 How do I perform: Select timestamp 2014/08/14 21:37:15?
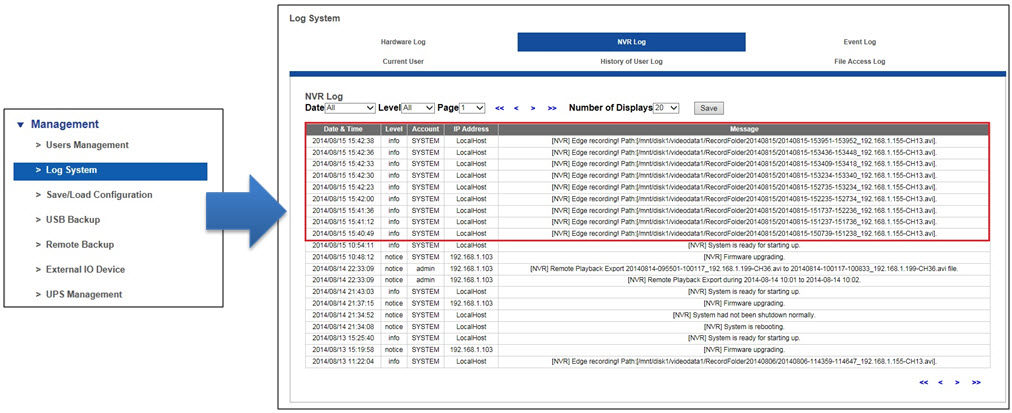tap(343, 303)
